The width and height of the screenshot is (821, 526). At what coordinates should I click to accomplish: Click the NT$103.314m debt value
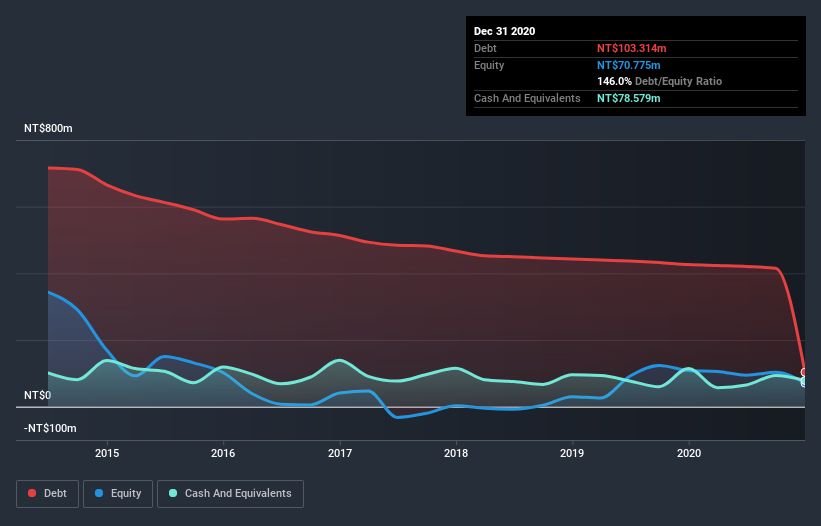point(631,48)
